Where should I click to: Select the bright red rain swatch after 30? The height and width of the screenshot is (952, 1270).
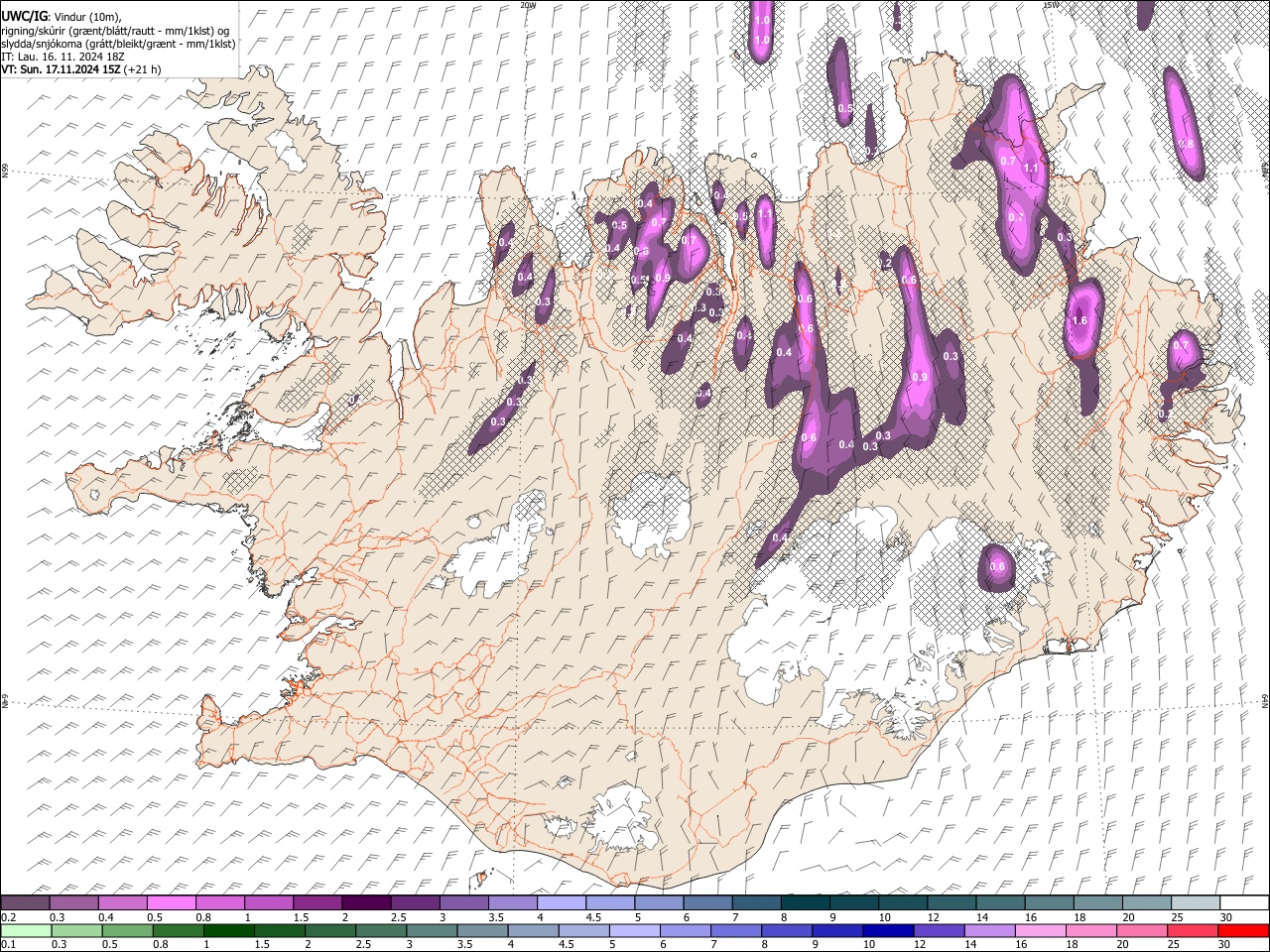1243,930
